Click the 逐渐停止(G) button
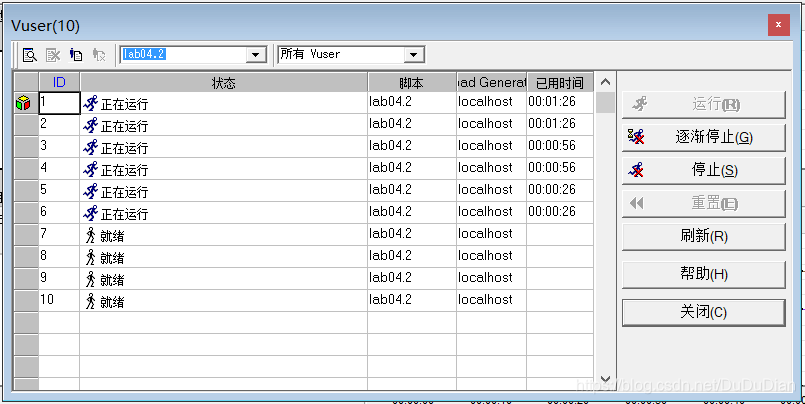 (703, 138)
